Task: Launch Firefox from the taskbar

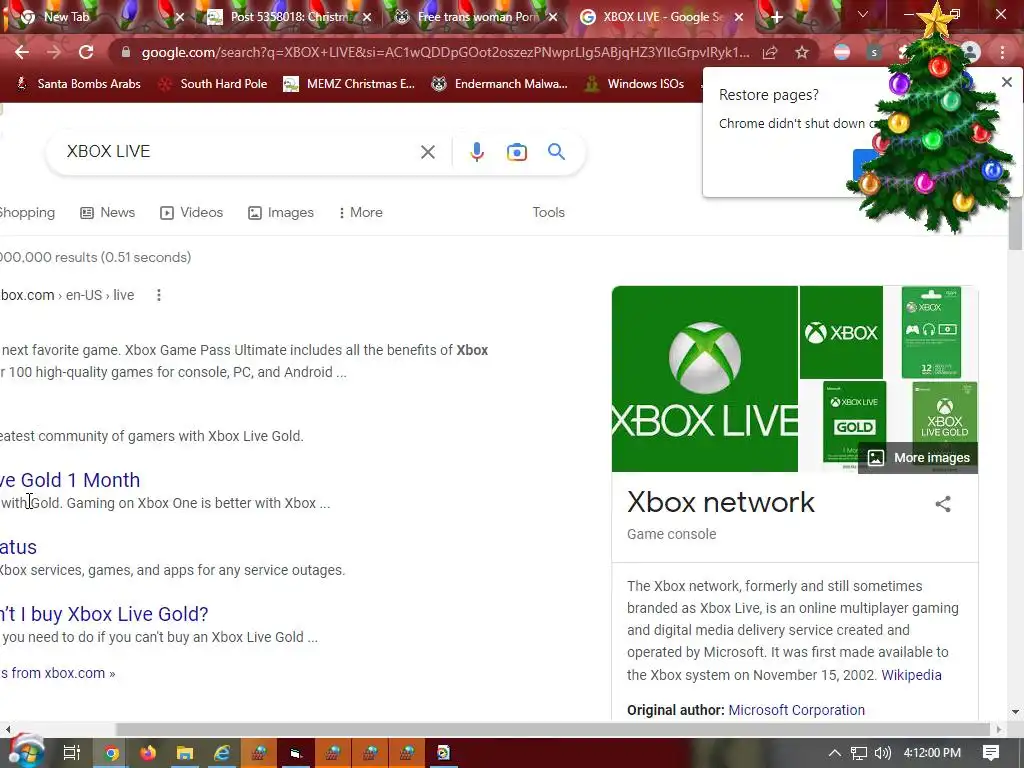Action: point(148,753)
